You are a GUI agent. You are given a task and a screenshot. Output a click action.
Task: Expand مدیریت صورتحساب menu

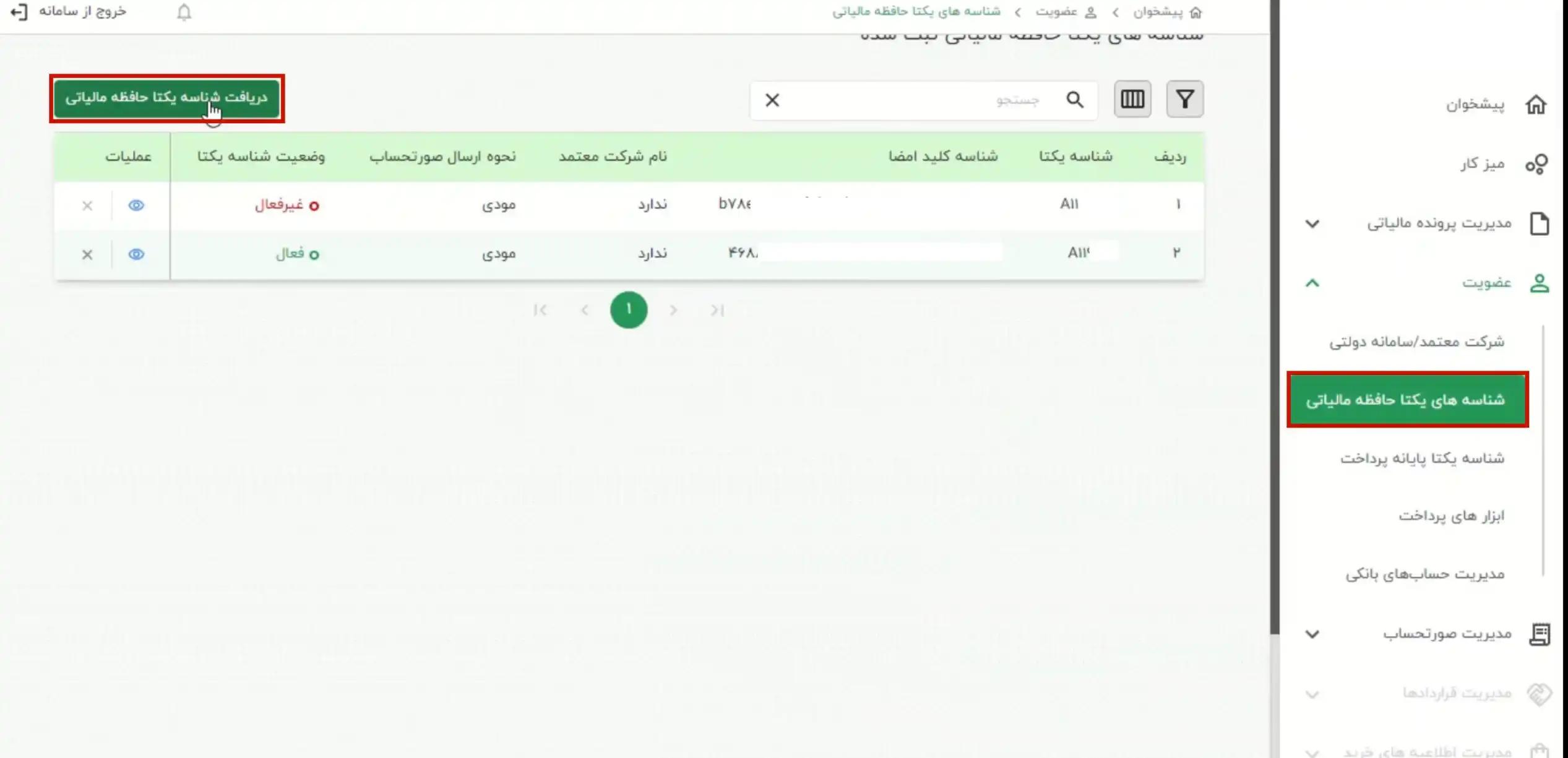pyautogui.click(x=1312, y=634)
